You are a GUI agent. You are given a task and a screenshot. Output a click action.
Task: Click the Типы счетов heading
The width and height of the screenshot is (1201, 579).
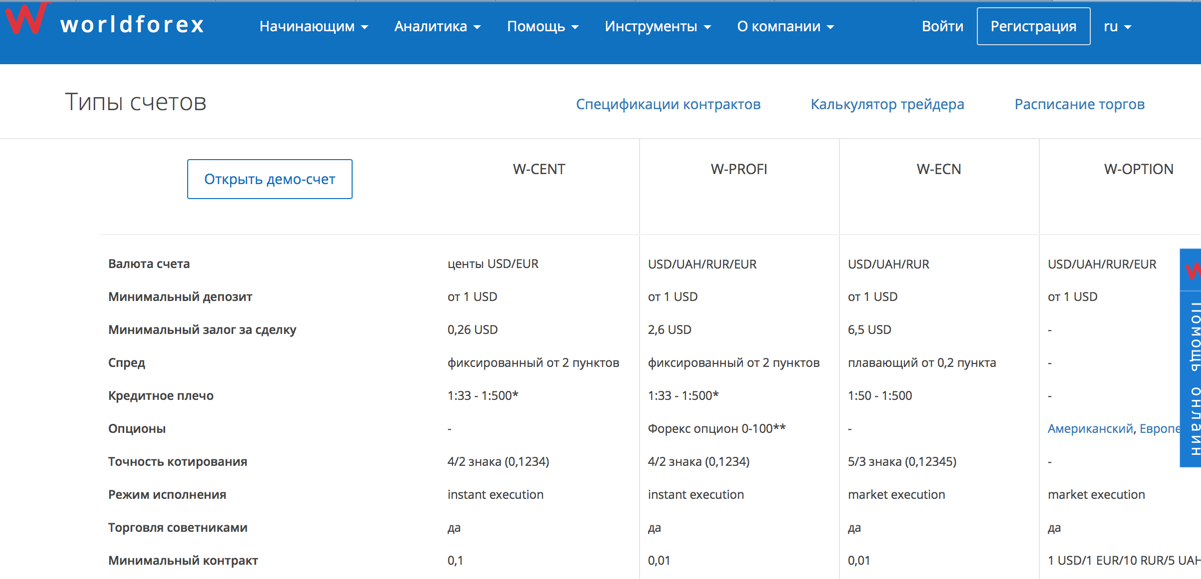tap(136, 102)
